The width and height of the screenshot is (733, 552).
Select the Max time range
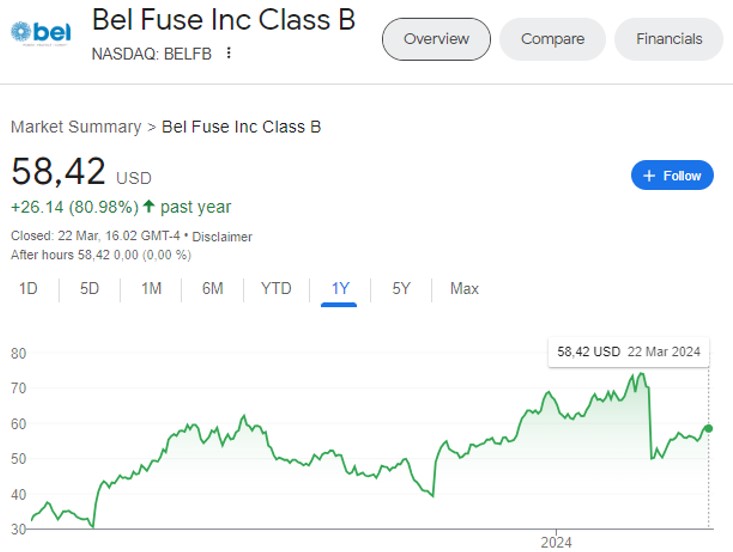(464, 288)
